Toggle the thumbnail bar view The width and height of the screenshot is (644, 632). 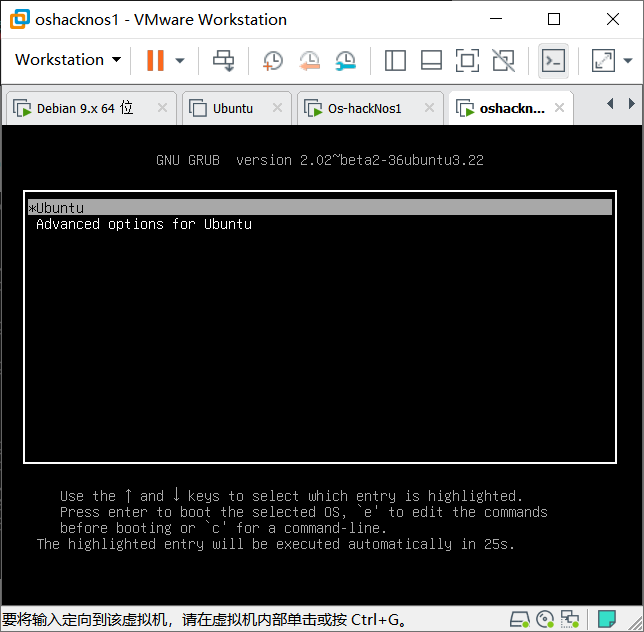click(431, 60)
